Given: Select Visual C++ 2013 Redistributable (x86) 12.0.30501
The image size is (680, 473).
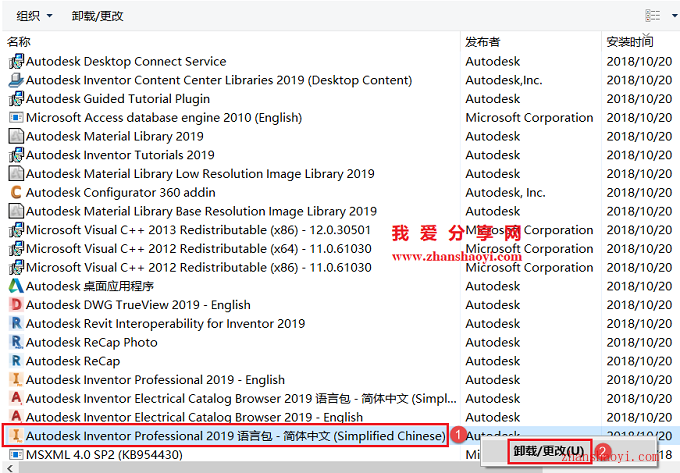Looking at the screenshot, I should click(x=198, y=230).
